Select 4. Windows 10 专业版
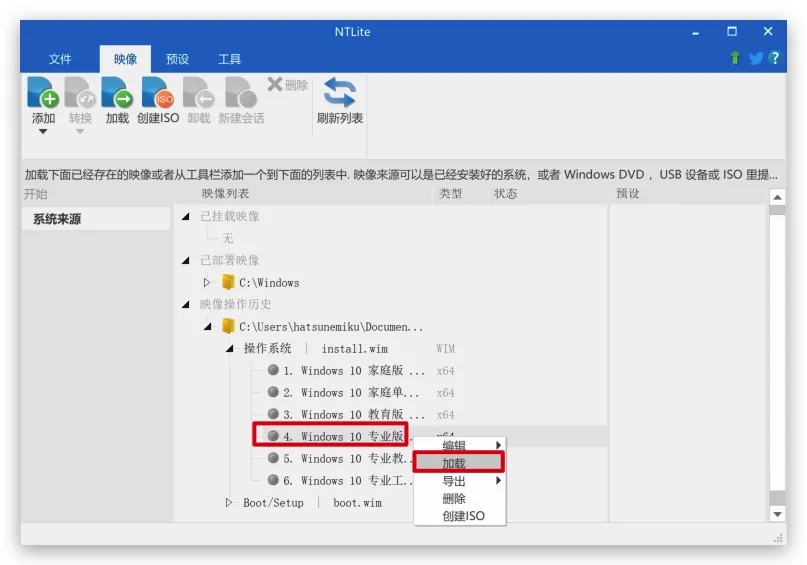This screenshot has height=565, width=807. tap(343, 436)
